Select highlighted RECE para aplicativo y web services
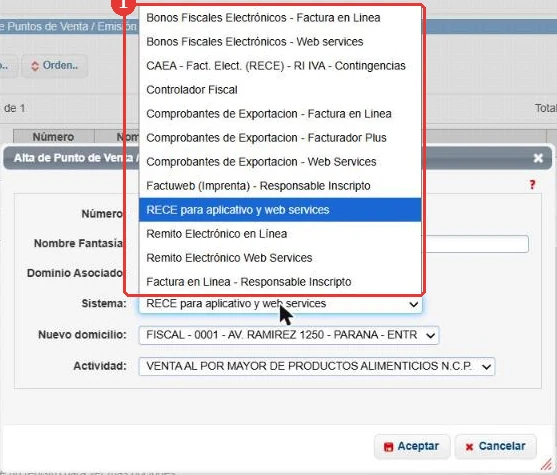Image resolution: width=557 pixels, height=475 pixels. coord(280,210)
